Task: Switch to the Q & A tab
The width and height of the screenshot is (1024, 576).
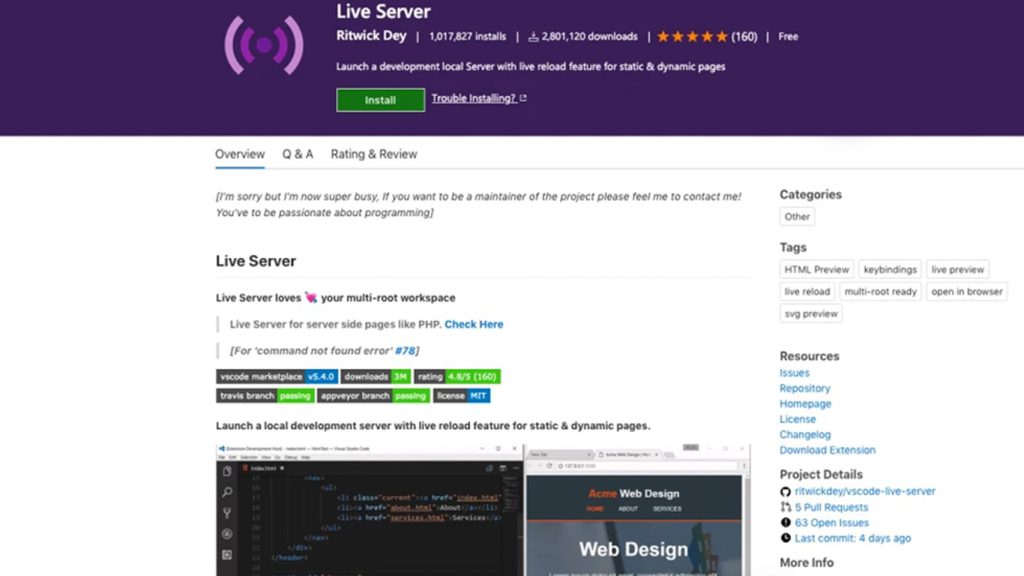Action: coord(298,154)
